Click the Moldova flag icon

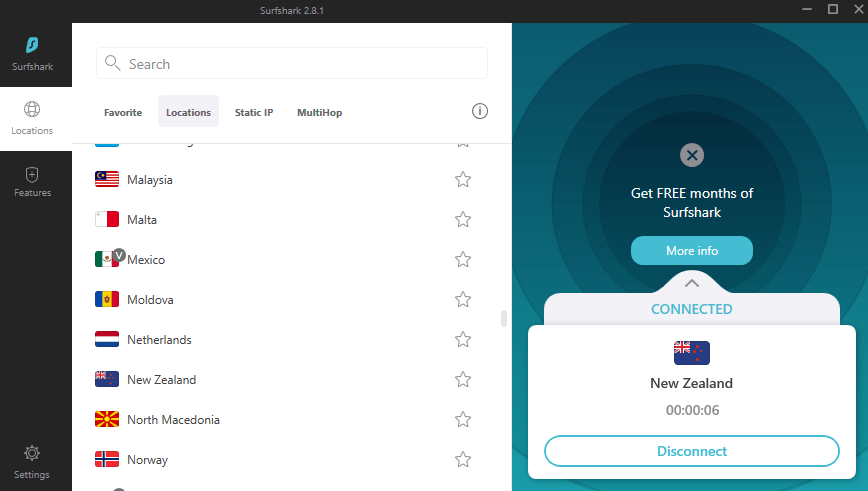[x=107, y=299]
